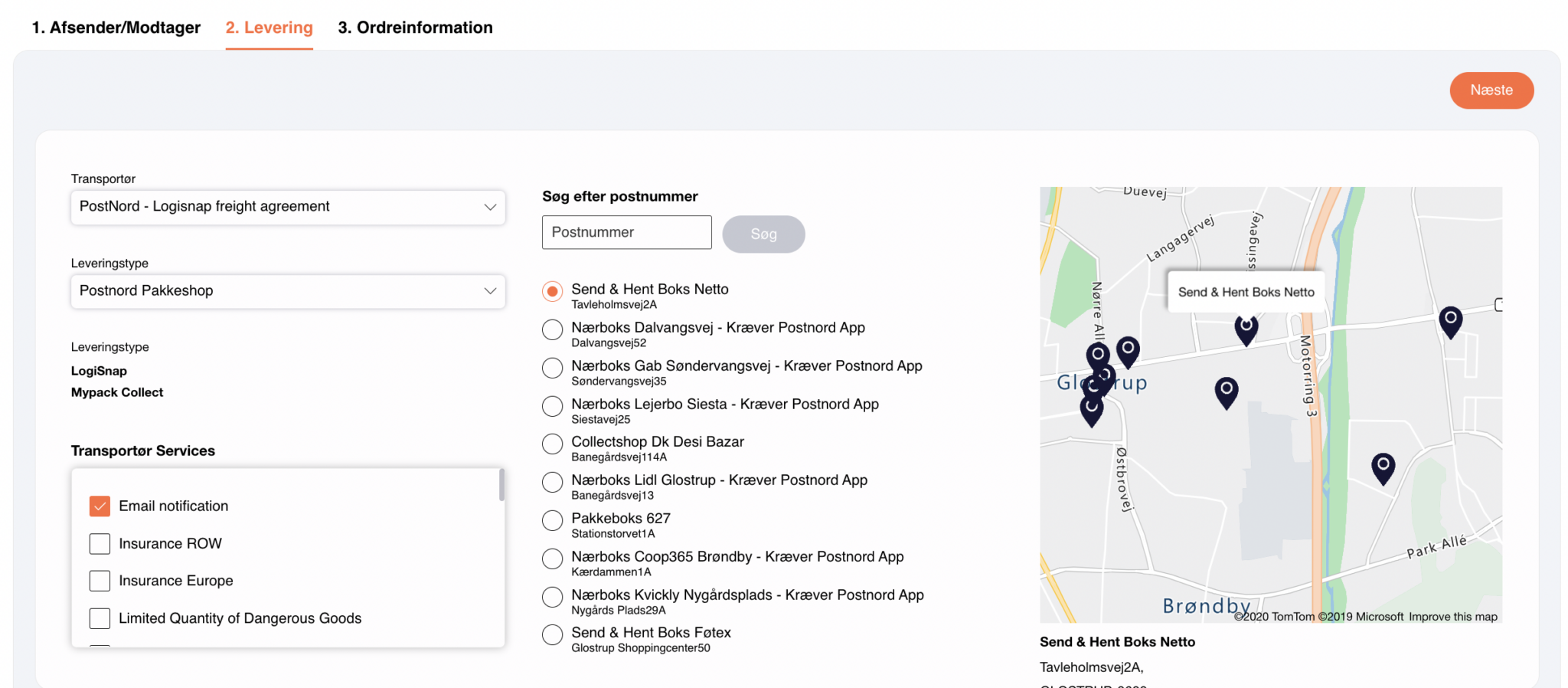Screen dimensions: 1568x688
Task: Focus the Postnummer input field
Action: click(626, 232)
